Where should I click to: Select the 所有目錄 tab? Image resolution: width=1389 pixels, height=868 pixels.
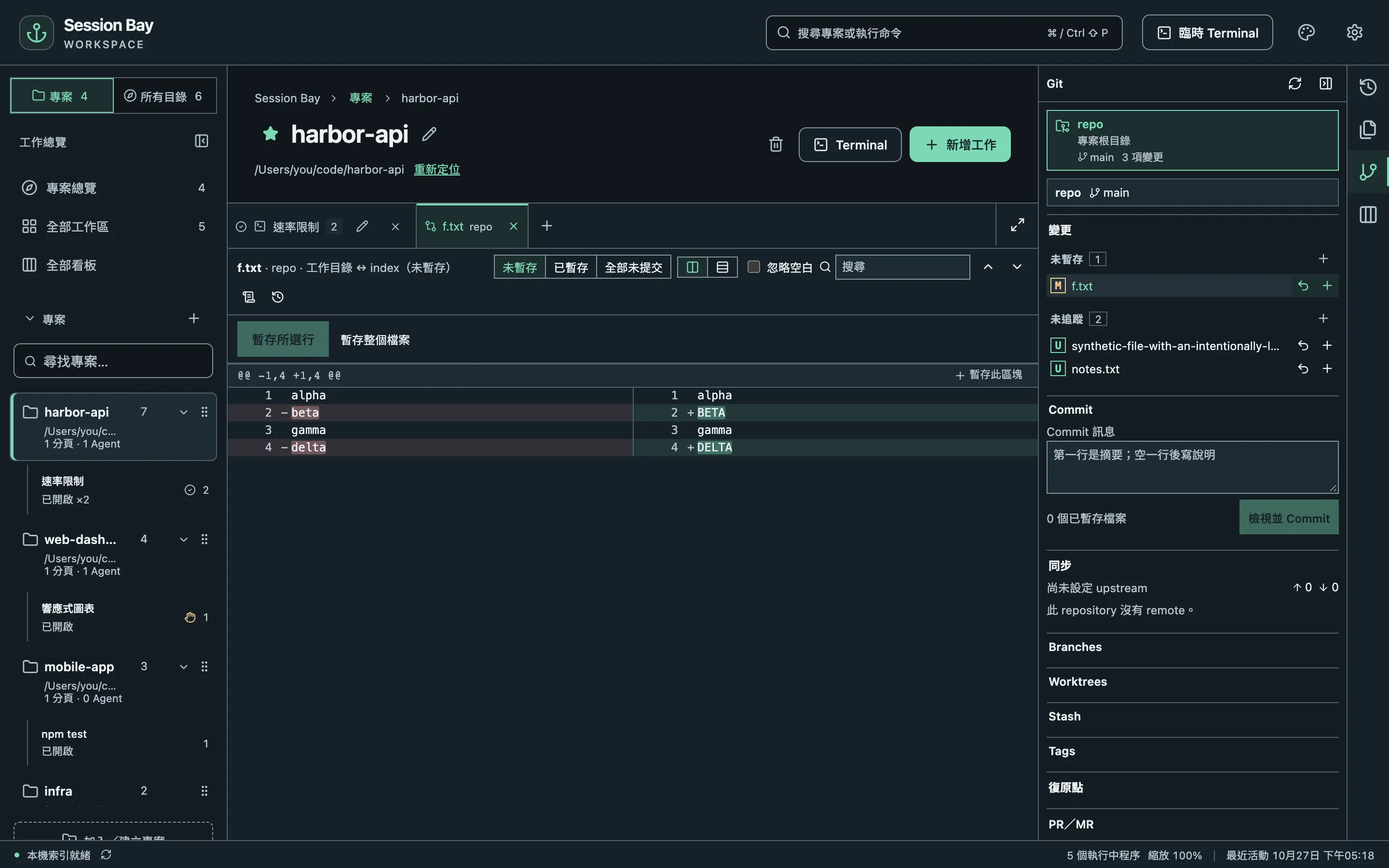pyautogui.click(x=165, y=96)
